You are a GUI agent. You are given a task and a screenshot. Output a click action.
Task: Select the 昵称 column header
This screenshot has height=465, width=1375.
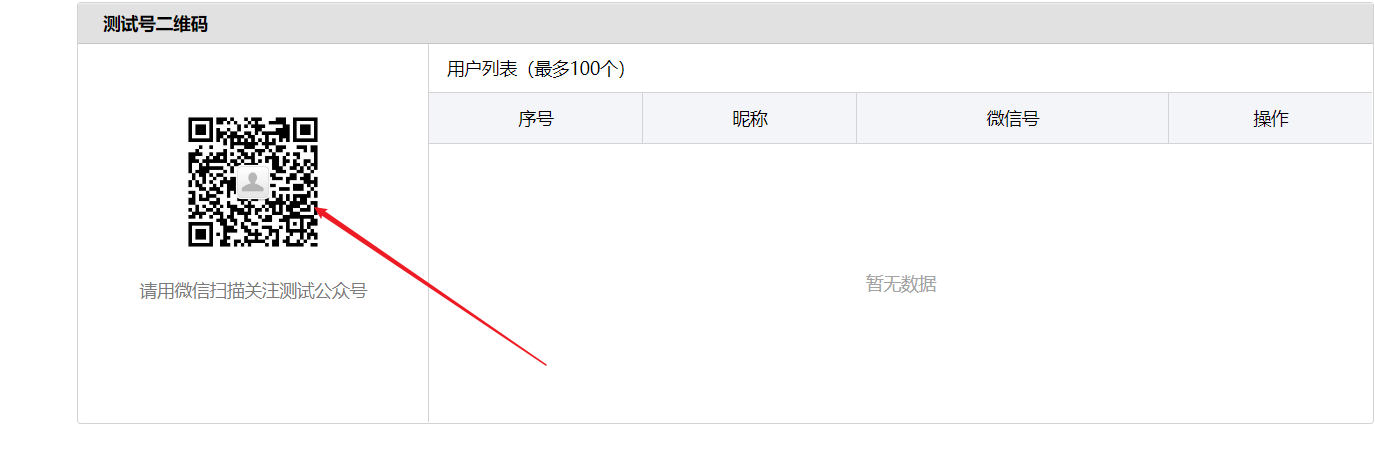point(750,118)
